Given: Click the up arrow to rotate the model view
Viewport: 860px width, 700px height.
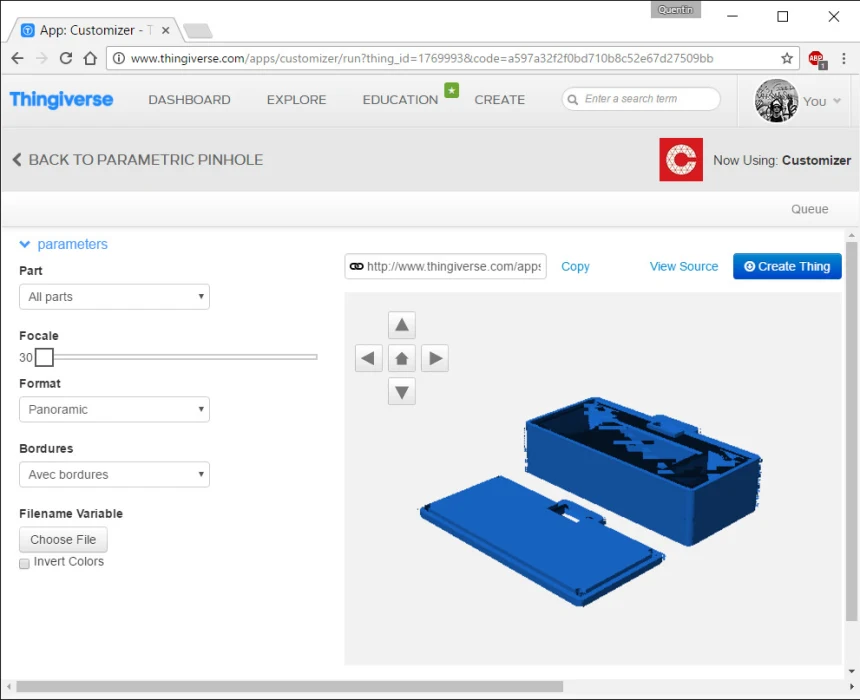Looking at the screenshot, I should (401, 324).
